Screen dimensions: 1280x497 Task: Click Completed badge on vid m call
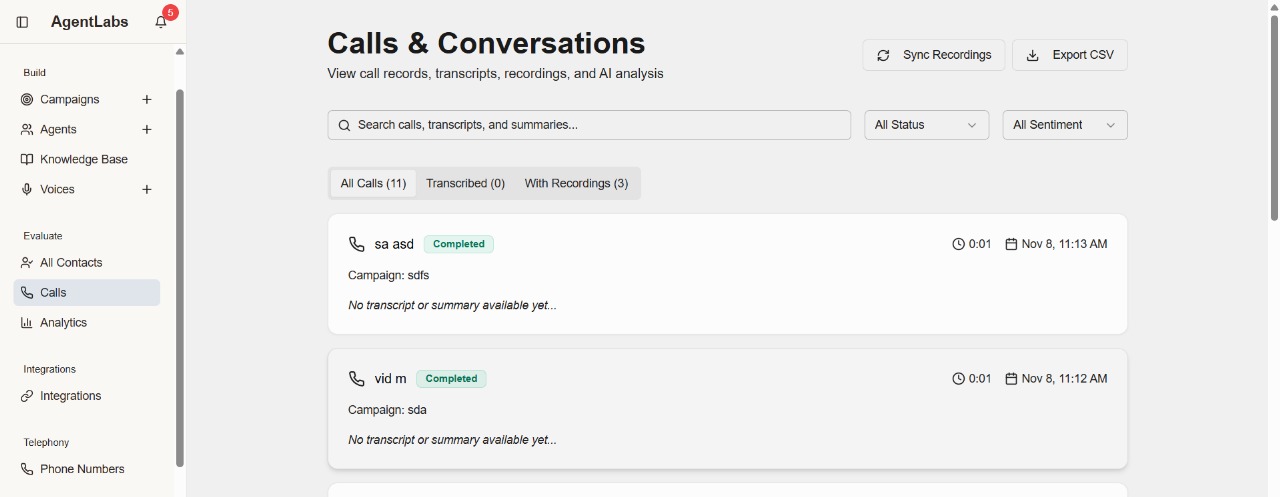(452, 379)
